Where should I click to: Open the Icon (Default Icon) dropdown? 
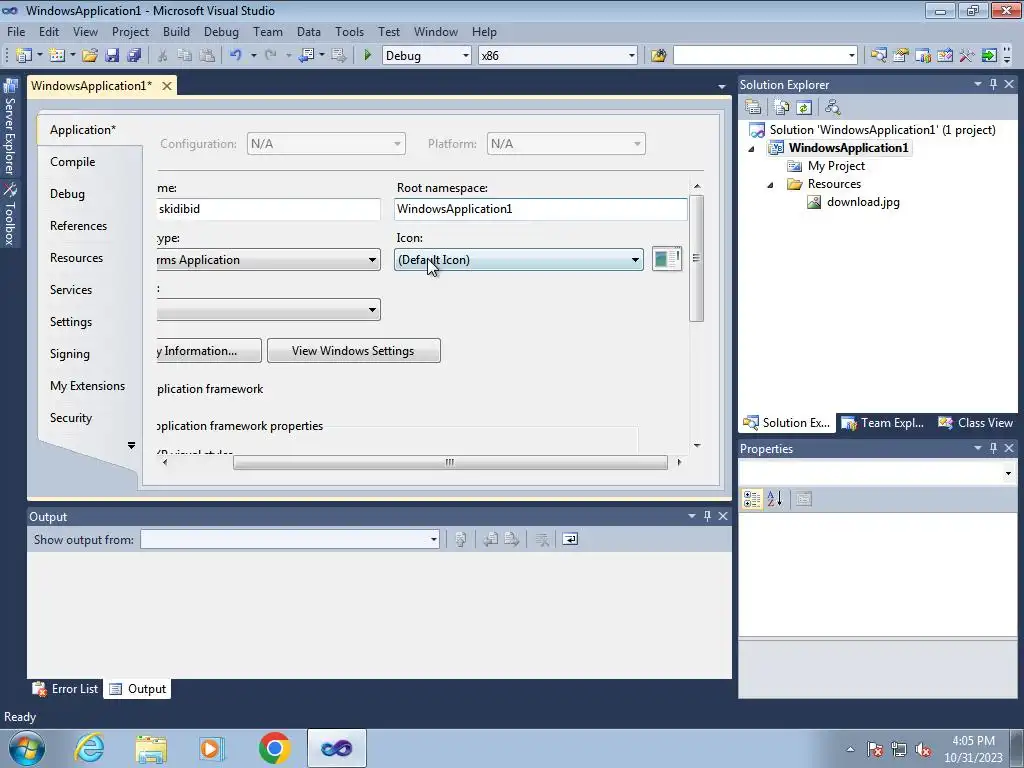point(519,259)
